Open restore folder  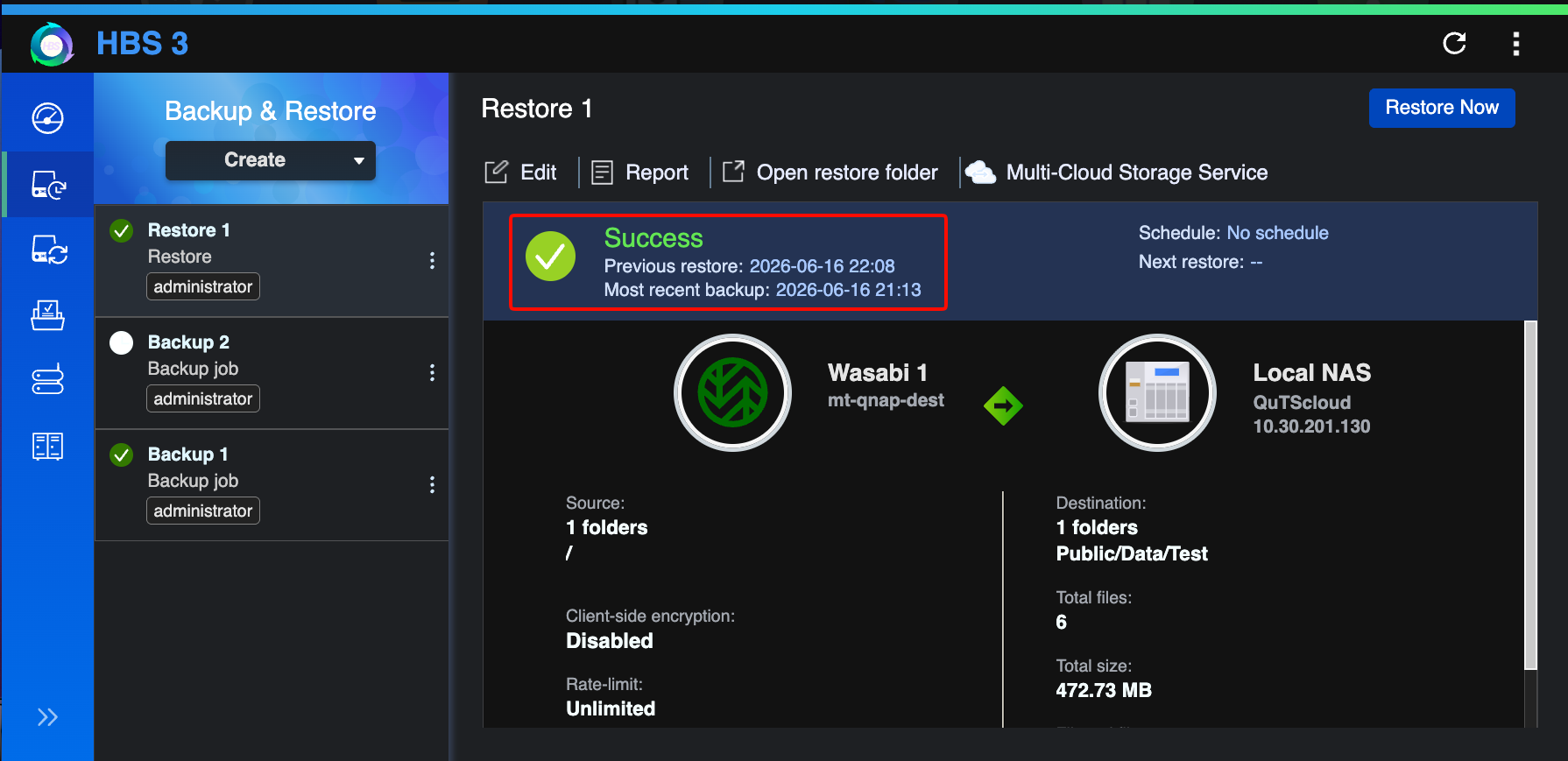(830, 173)
